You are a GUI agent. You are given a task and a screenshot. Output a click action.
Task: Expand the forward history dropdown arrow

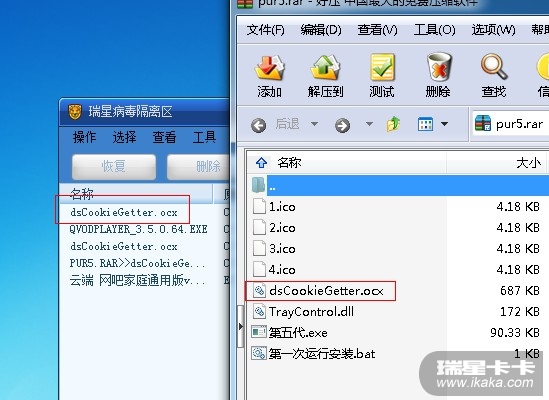tap(369, 124)
